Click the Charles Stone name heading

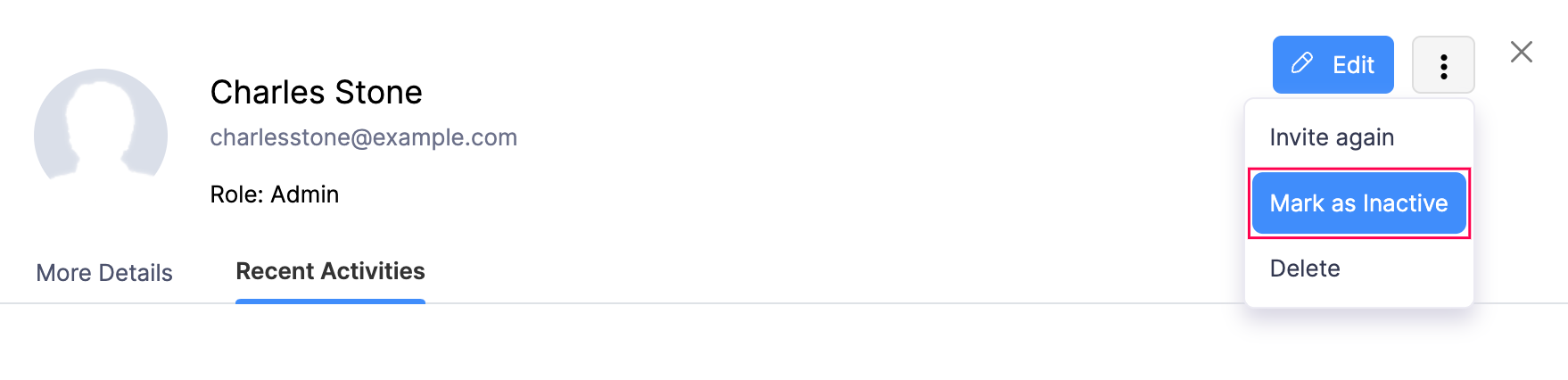click(x=316, y=92)
